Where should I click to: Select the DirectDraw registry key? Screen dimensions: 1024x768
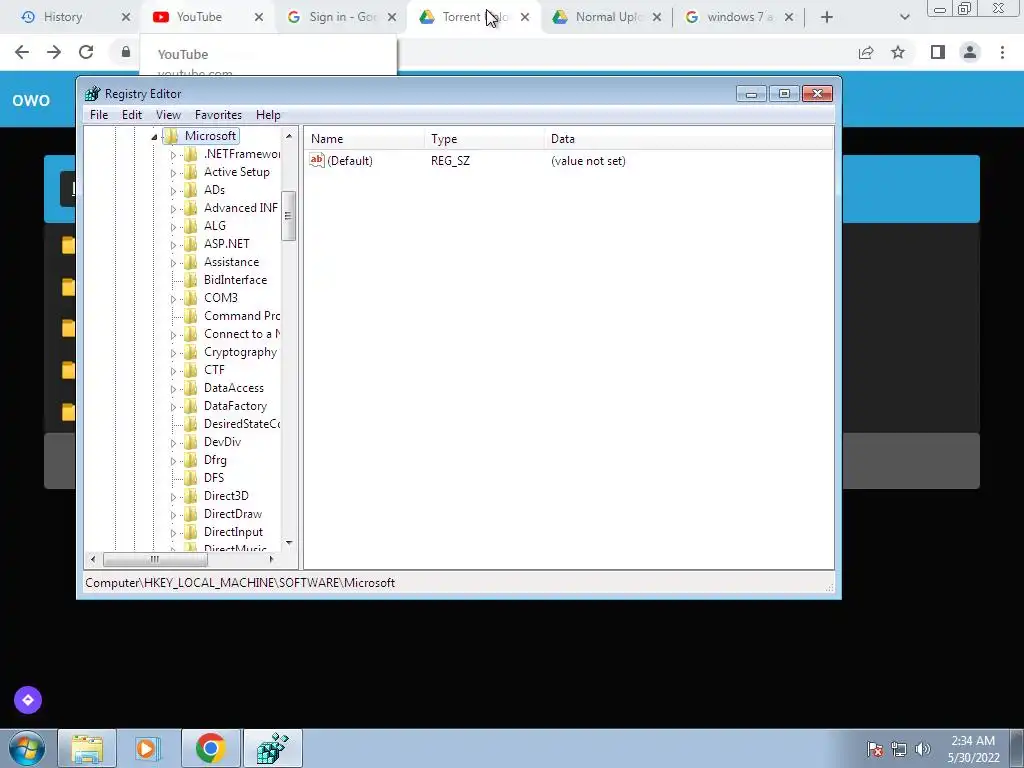232,514
